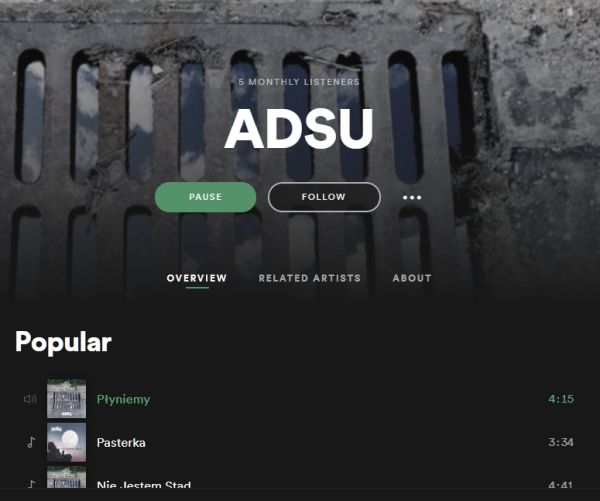The width and height of the screenshot is (600, 501).
Task: Click the note icon beside Nie Jestem Stąd
Action: point(32,484)
